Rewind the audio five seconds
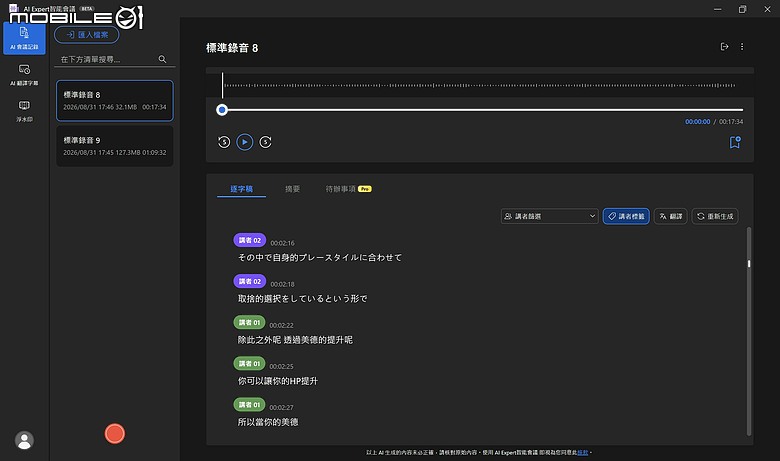The width and height of the screenshot is (780, 461). click(x=224, y=142)
